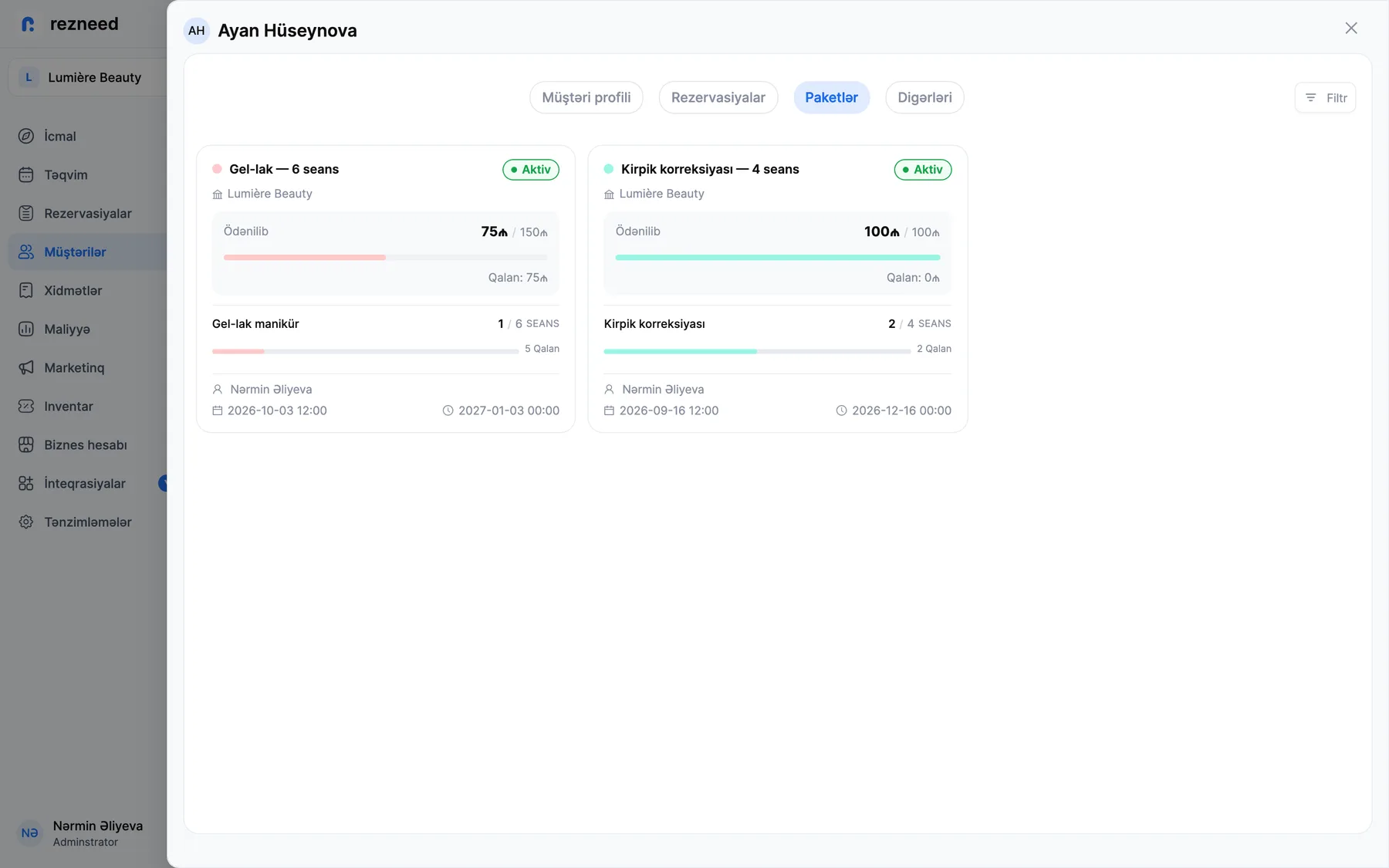Click Maliyyə chart icon in sidebar
1389x868 pixels.
click(x=26, y=329)
